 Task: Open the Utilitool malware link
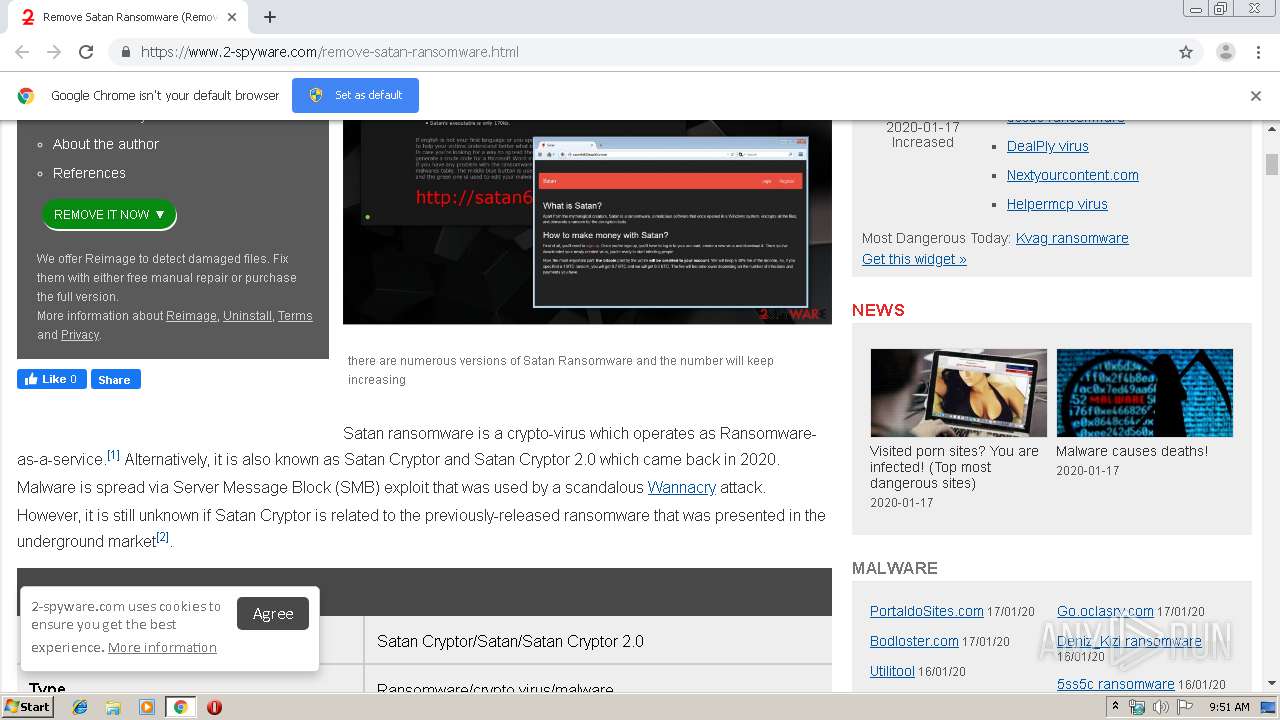coord(892,671)
